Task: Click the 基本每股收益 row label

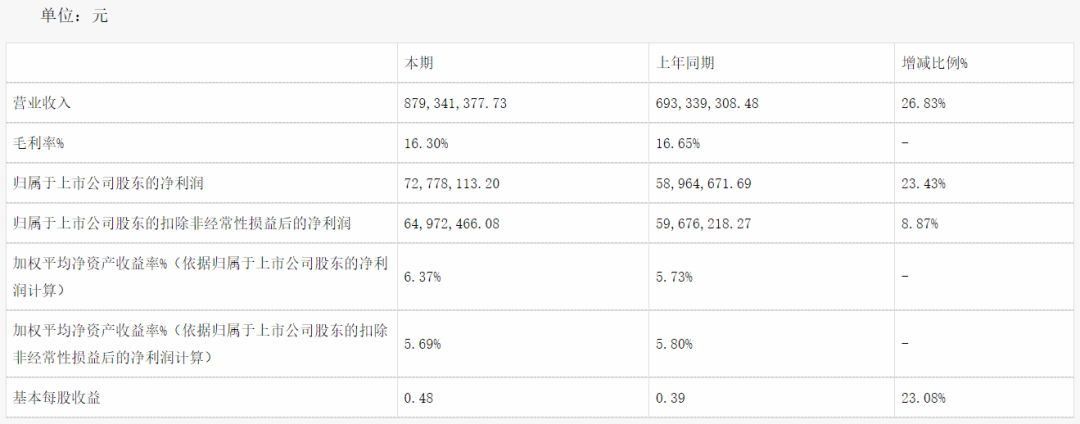Action: (x=57, y=397)
